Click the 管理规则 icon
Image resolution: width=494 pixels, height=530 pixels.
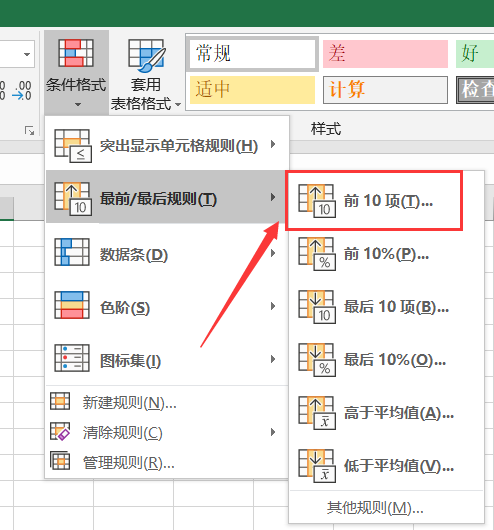(x=60, y=461)
